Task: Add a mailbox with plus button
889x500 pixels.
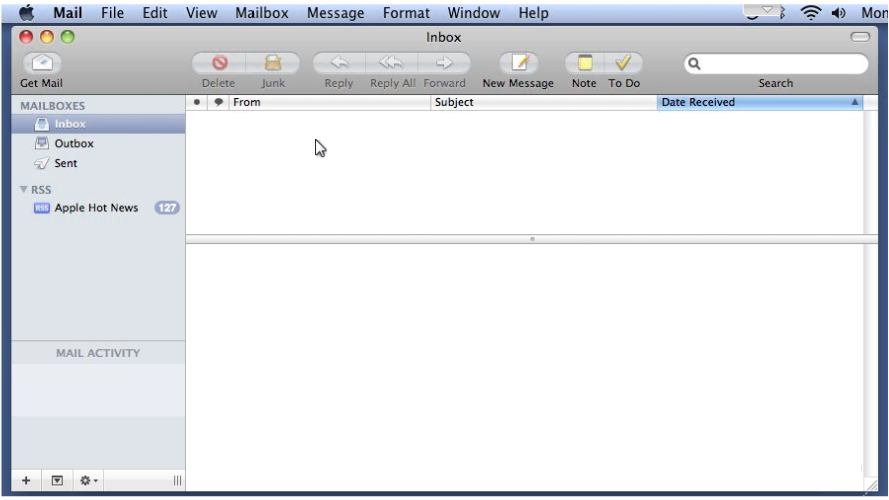Action: pos(26,481)
